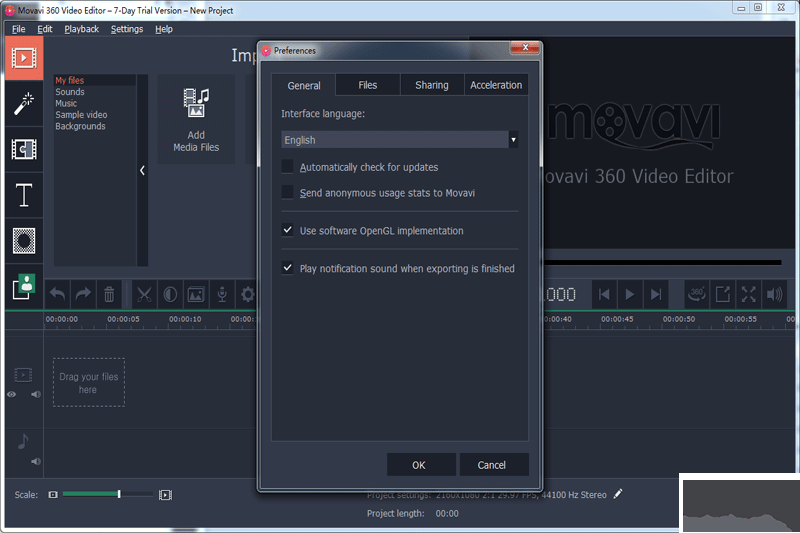This screenshot has width=800, height=533.
Task: Select Music category
Action: pos(66,103)
